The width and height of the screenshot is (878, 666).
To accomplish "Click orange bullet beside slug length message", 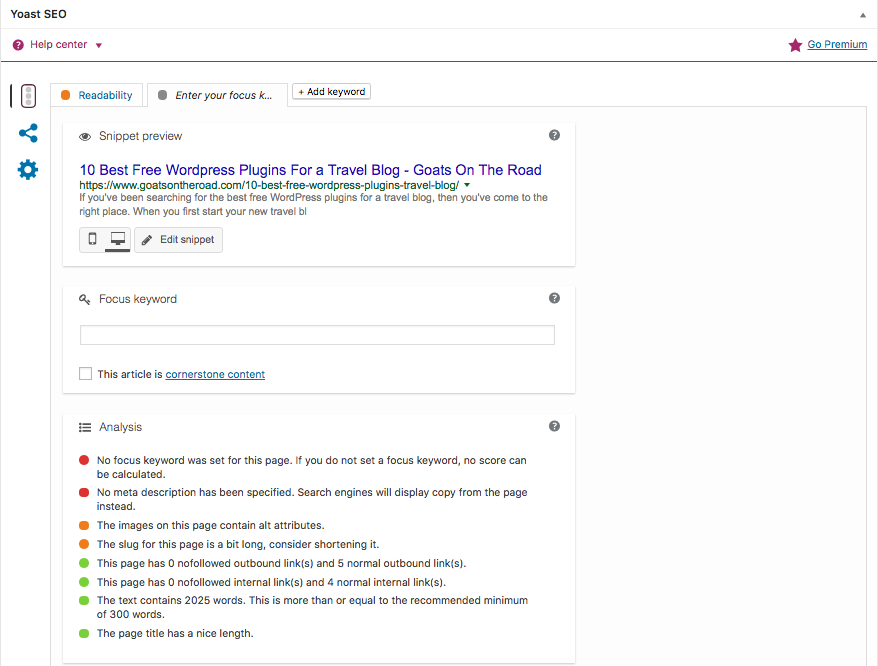I will [x=84, y=544].
